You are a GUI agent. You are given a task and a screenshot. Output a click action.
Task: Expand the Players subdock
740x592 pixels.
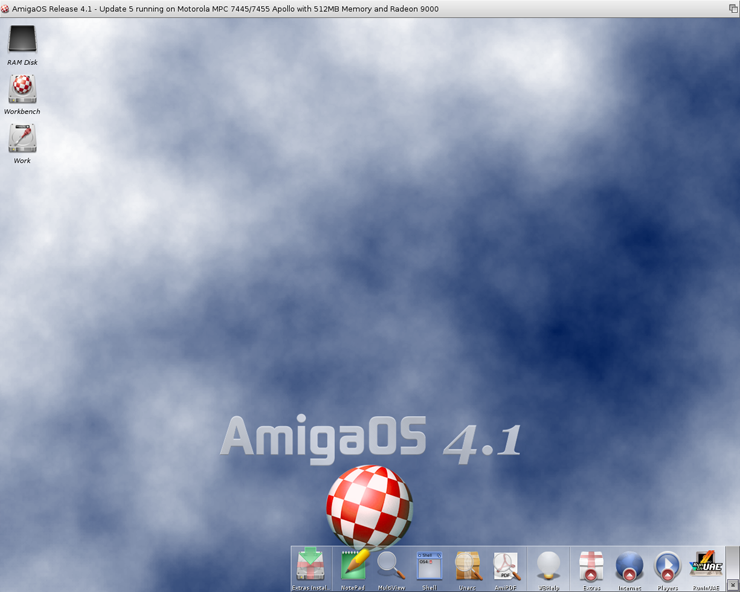(667, 566)
